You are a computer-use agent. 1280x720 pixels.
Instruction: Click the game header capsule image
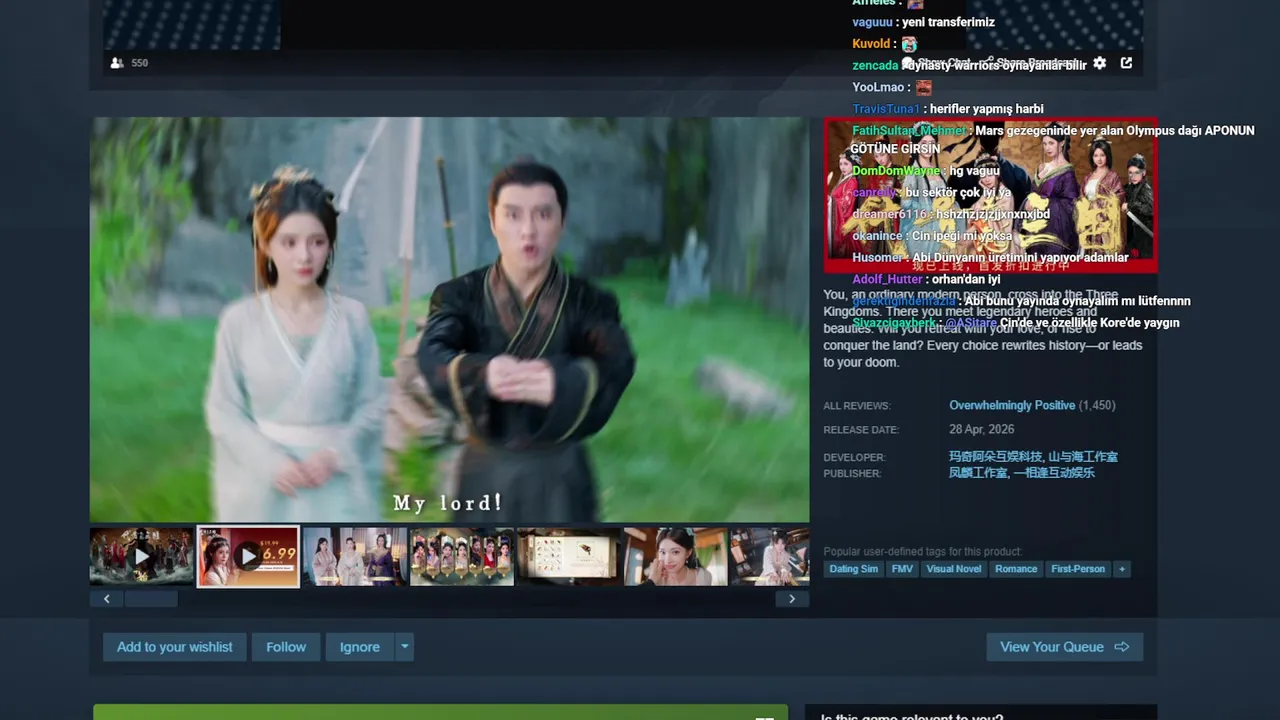coord(990,196)
